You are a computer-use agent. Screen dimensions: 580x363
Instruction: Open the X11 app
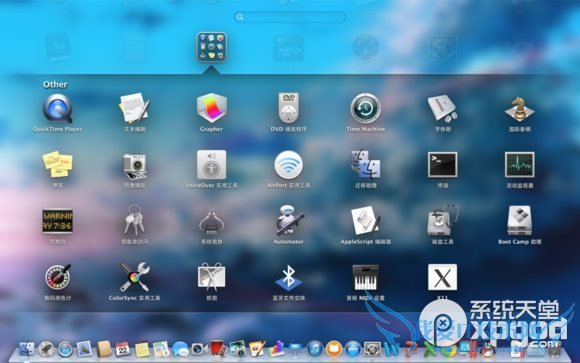coord(442,277)
